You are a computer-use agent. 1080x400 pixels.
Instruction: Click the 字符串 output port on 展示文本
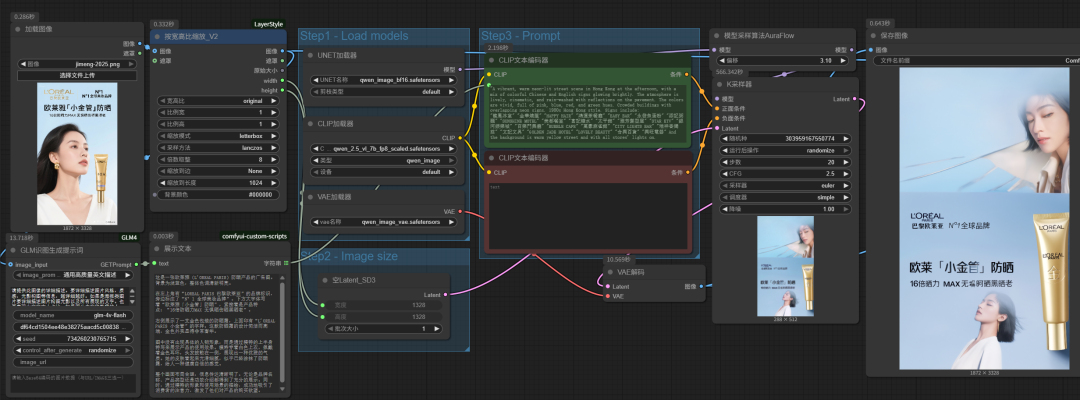click(x=285, y=263)
